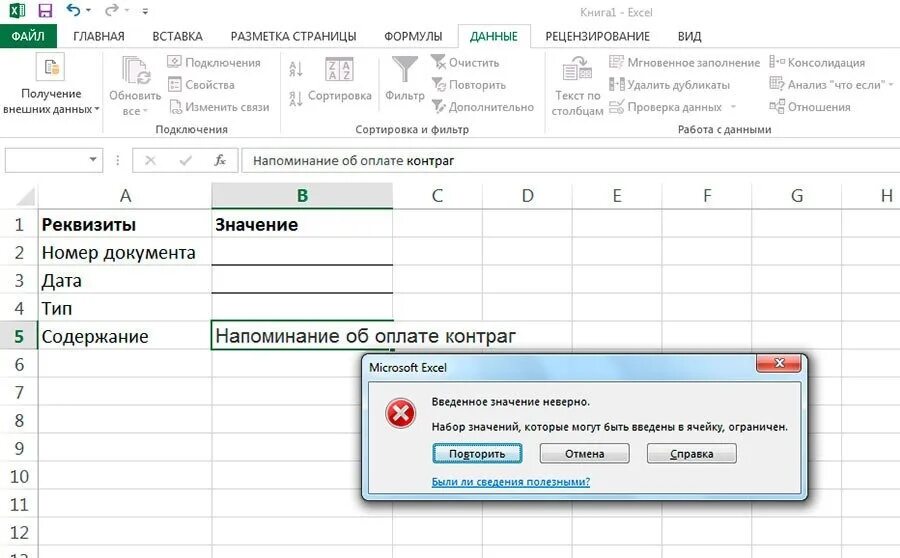900x558 pixels.
Task: Click Удалить дубликаты button
Action: tap(669, 85)
